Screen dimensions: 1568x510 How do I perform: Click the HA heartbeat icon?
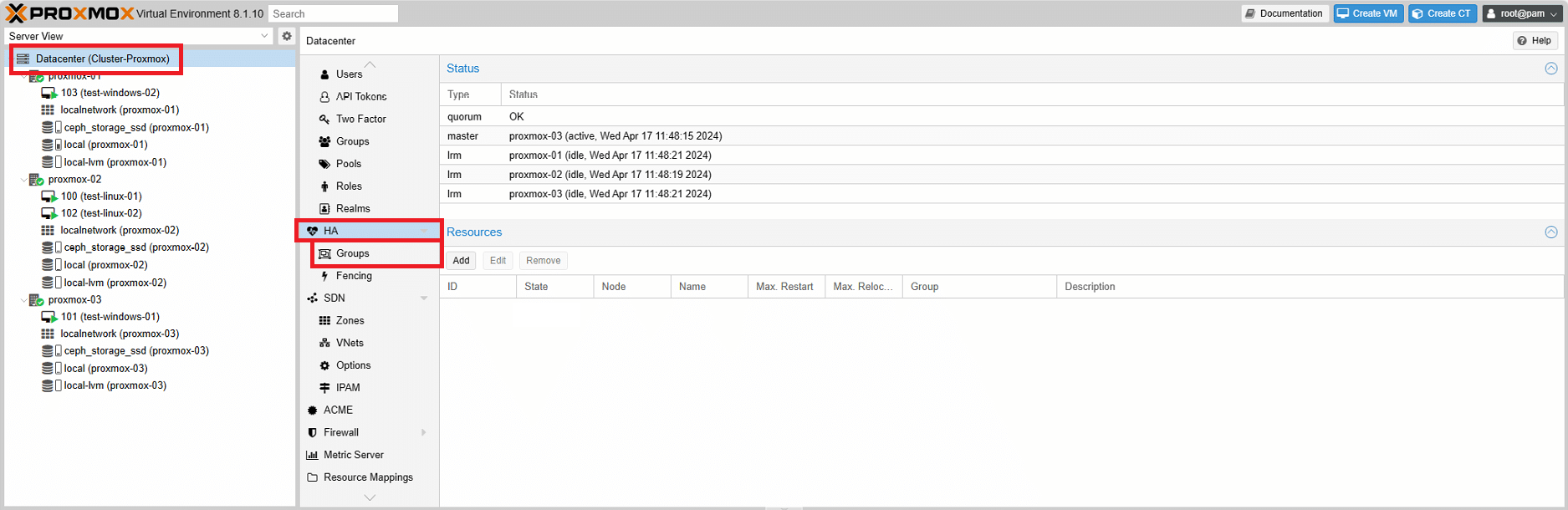tap(312, 231)
